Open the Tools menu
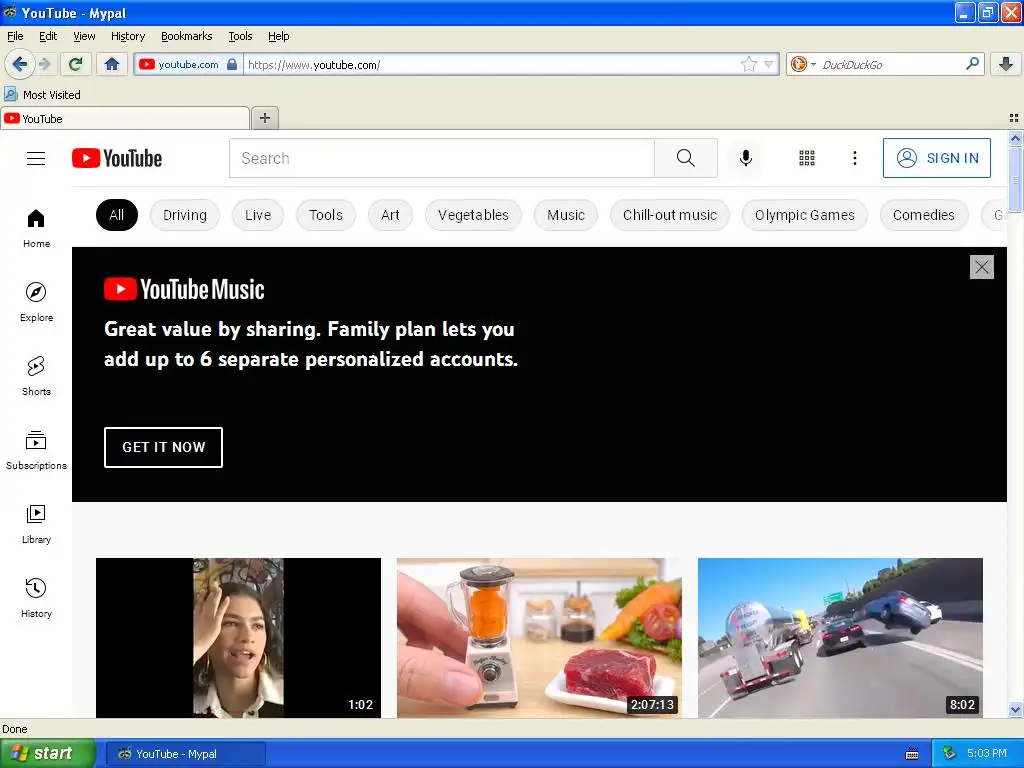 click(x=240, y=36)
